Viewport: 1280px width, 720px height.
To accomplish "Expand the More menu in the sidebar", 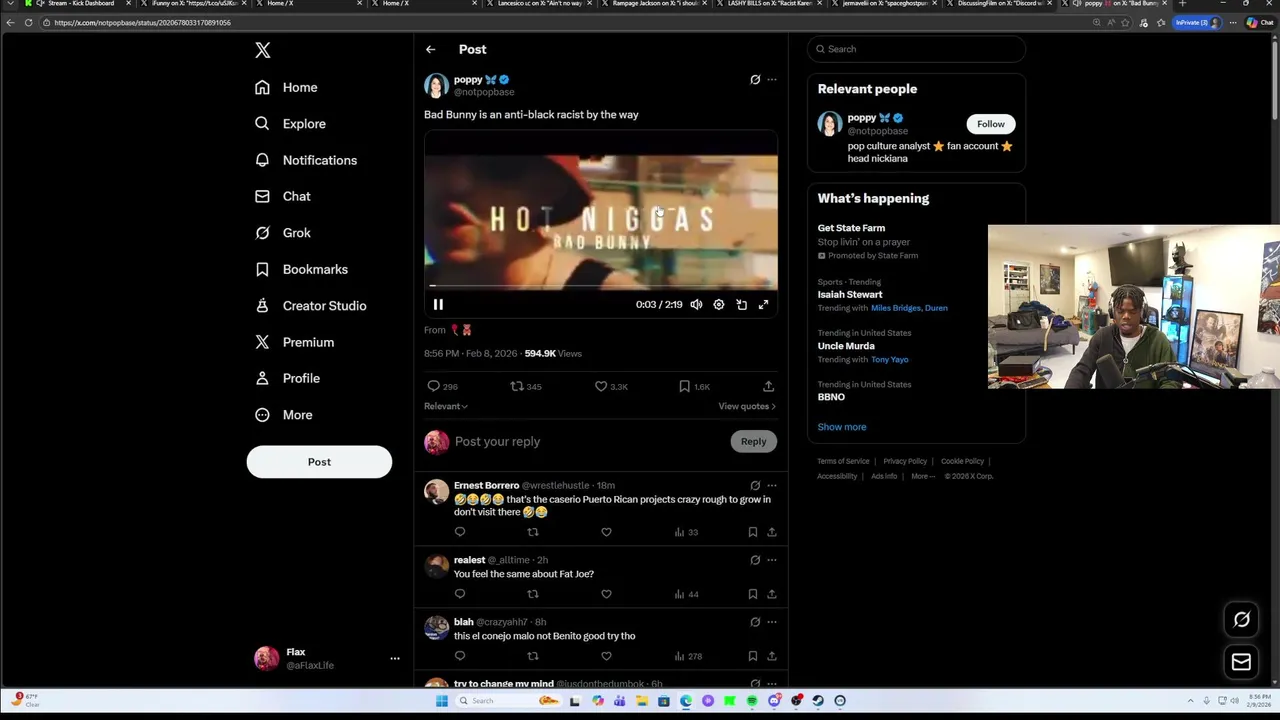I will (x=283, y=415).
